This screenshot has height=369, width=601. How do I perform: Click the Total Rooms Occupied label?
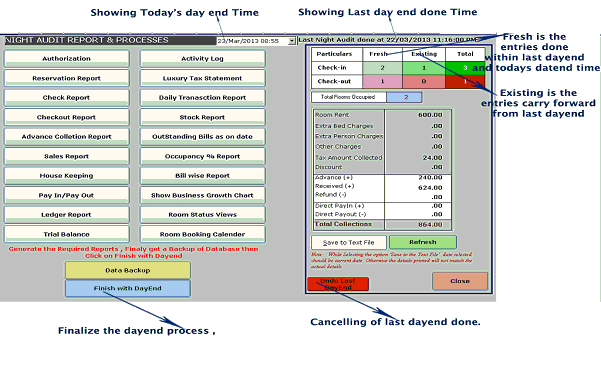pyautogui.click(x=348, y=97)
